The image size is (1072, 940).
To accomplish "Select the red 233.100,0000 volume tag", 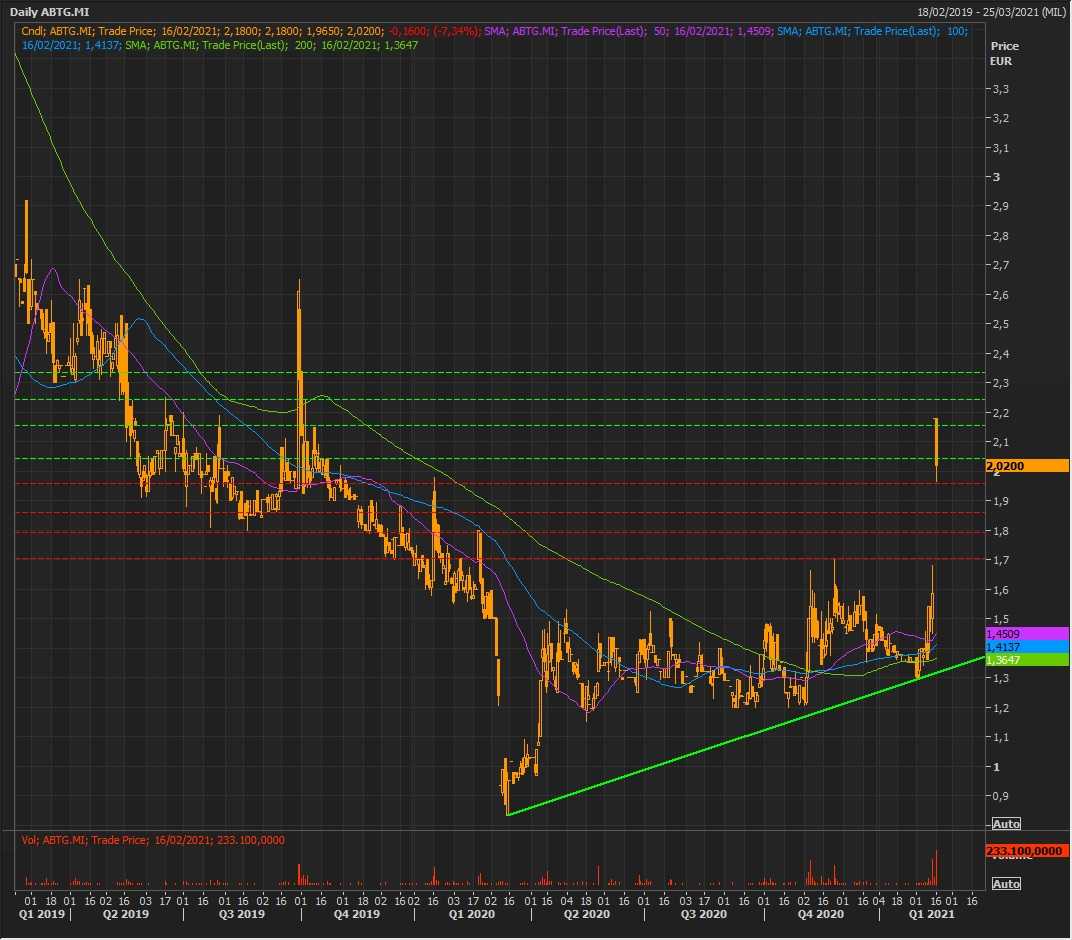I will click(1026, 850).
